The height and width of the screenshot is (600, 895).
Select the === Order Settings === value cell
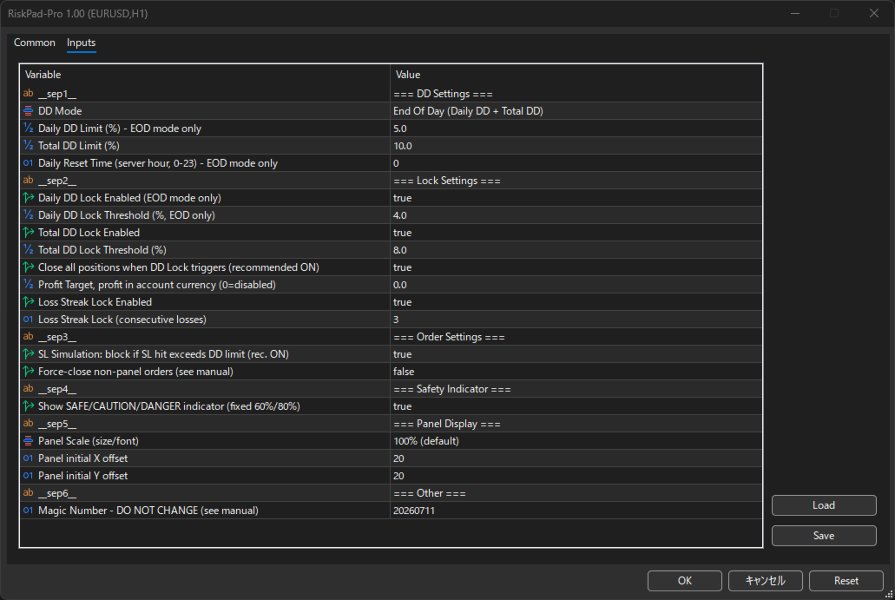click(576, 337)
